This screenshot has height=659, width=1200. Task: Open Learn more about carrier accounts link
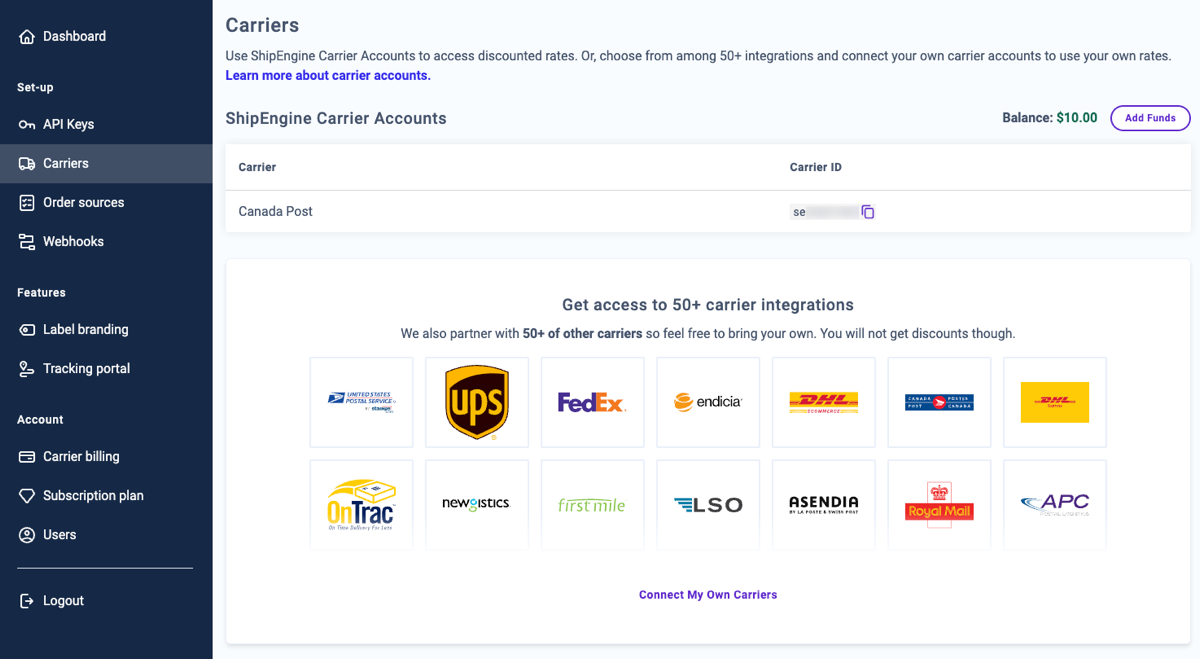[x=328, y=76]
